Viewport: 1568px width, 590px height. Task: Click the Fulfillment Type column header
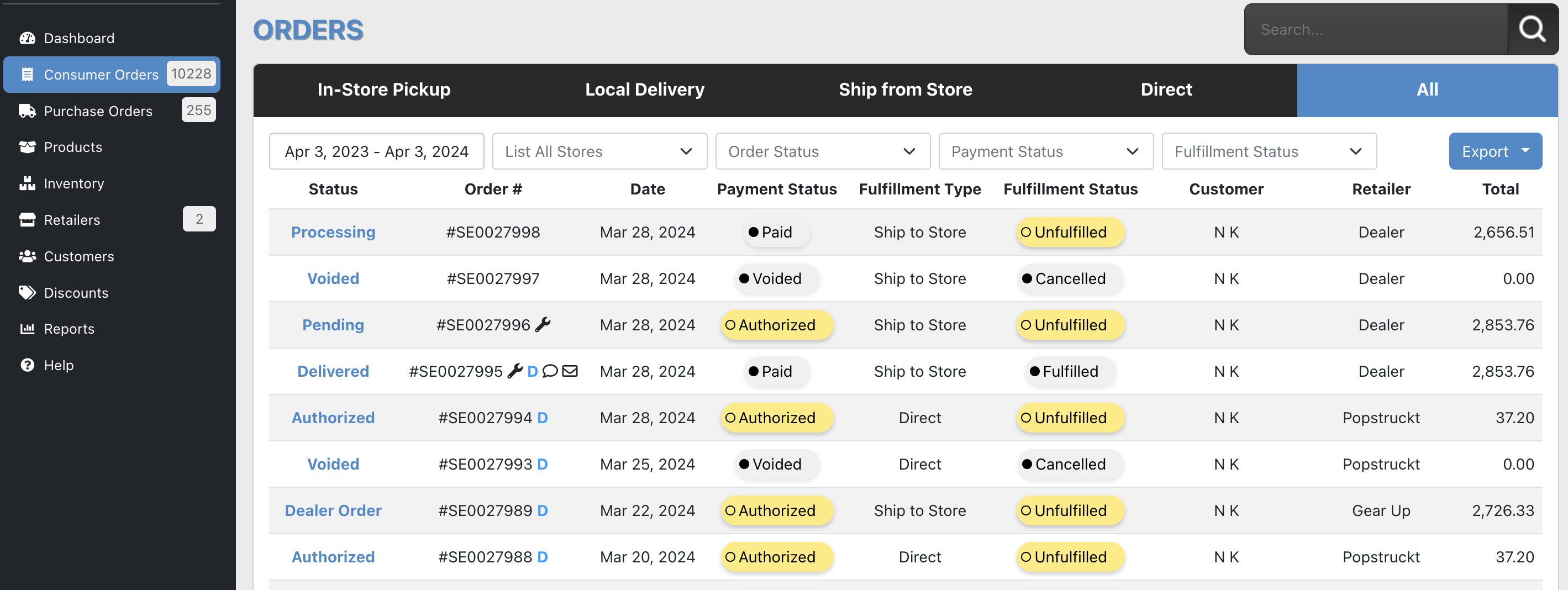920,189
